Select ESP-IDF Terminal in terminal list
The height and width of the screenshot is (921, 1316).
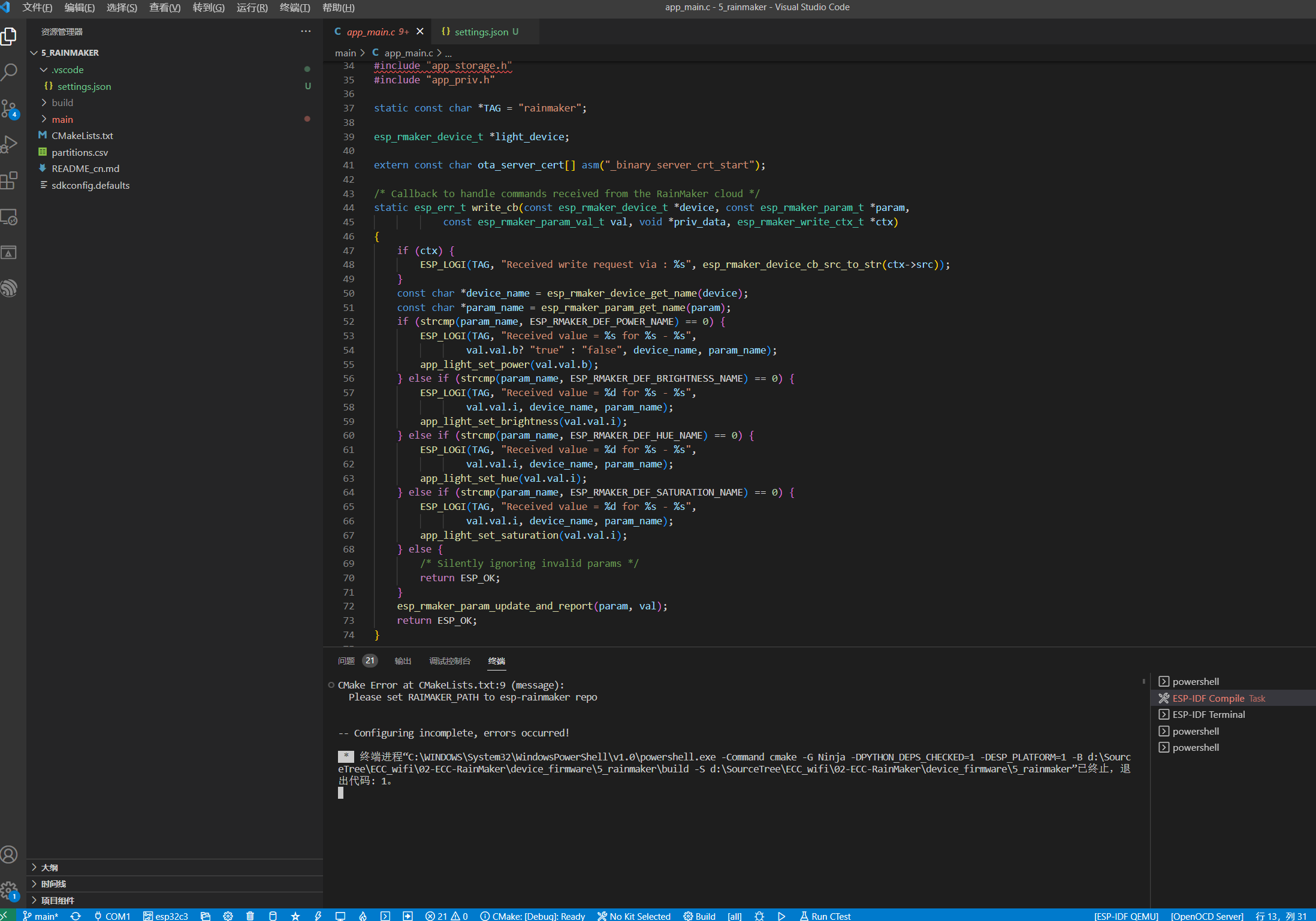[1234, 714]
